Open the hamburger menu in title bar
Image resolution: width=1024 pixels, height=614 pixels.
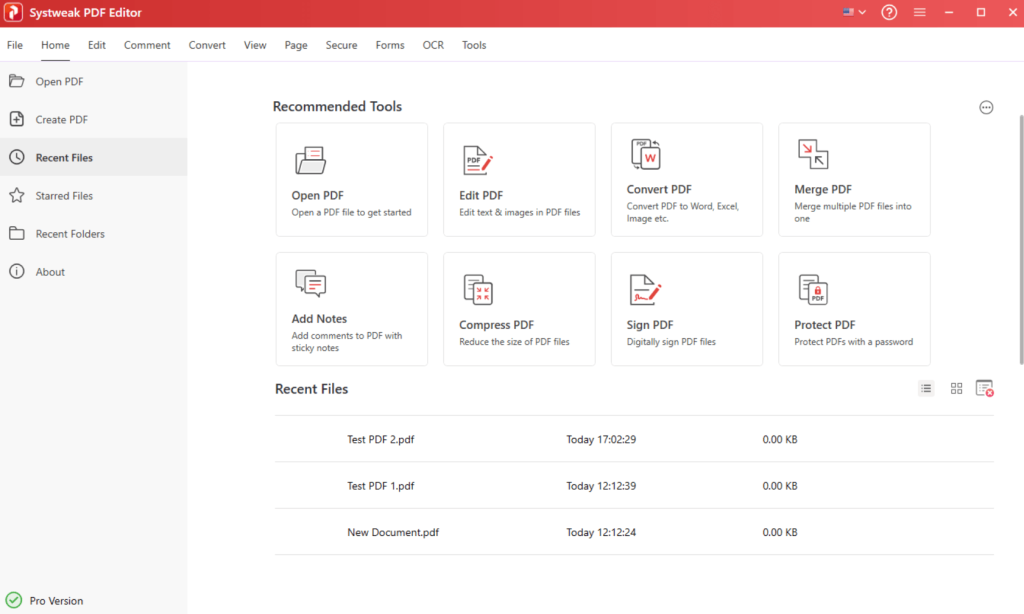tap(919, 13)
